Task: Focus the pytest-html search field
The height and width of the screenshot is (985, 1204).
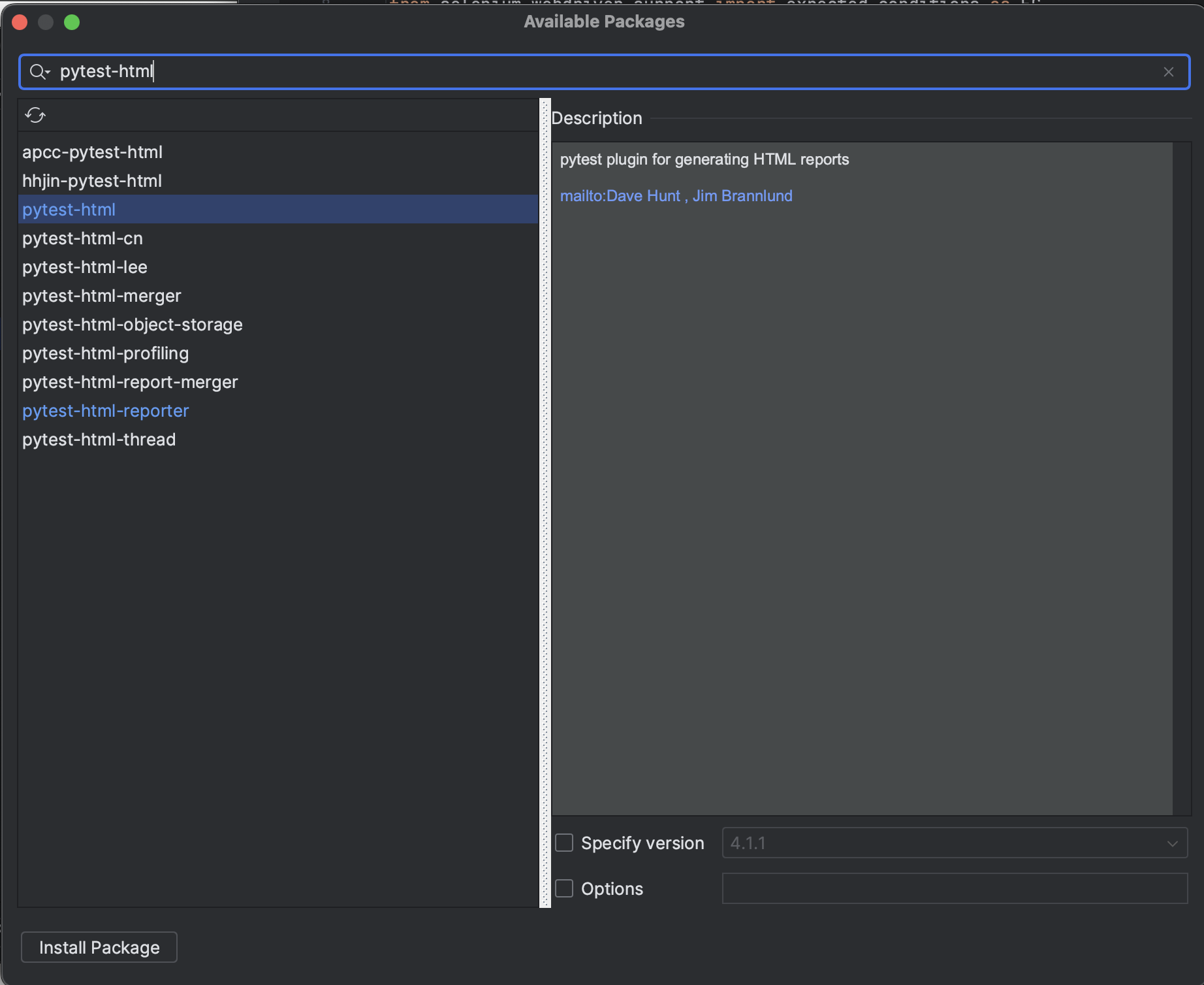Action: 605,72
